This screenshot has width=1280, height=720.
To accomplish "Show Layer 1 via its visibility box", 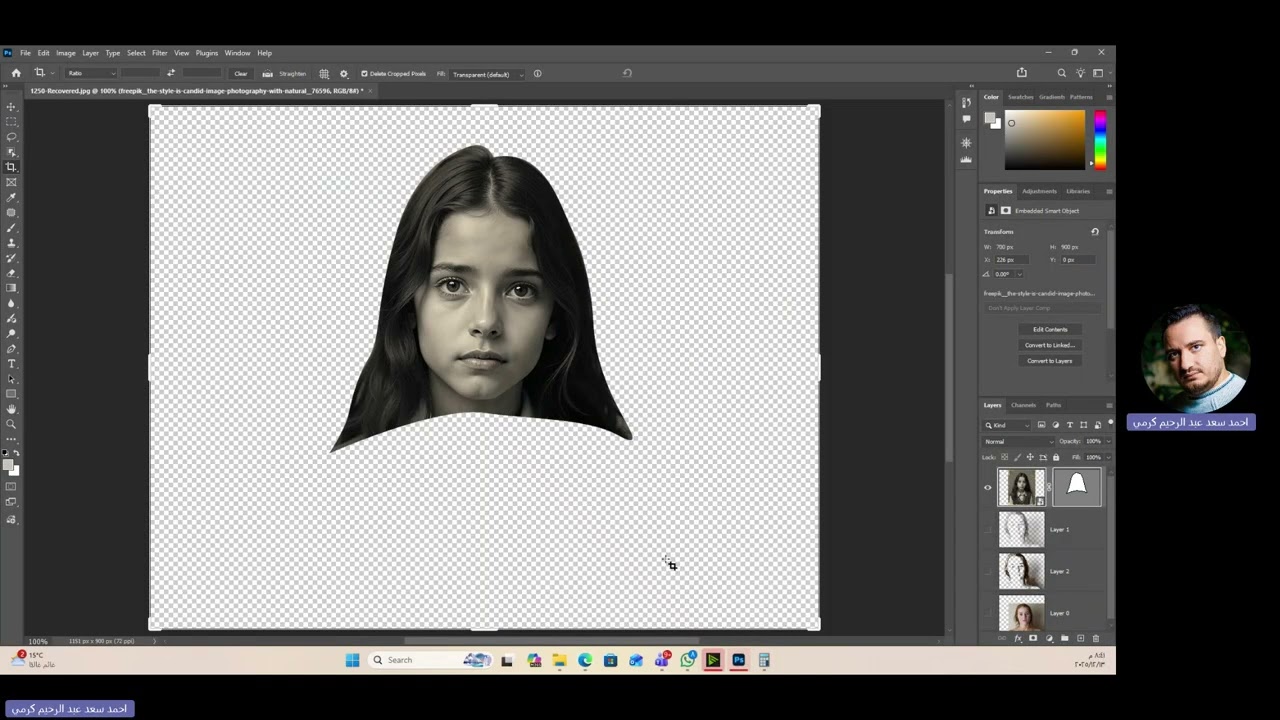I will pos(988,530).
